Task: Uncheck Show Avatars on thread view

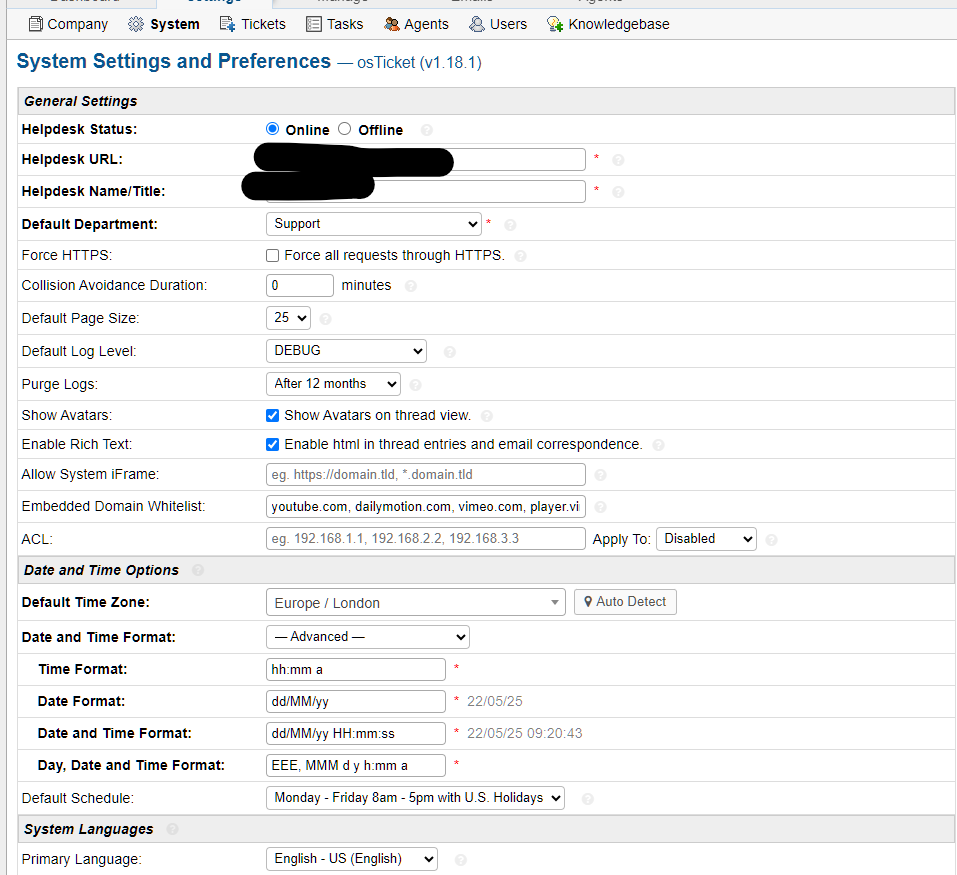Action: pos(273,415)
